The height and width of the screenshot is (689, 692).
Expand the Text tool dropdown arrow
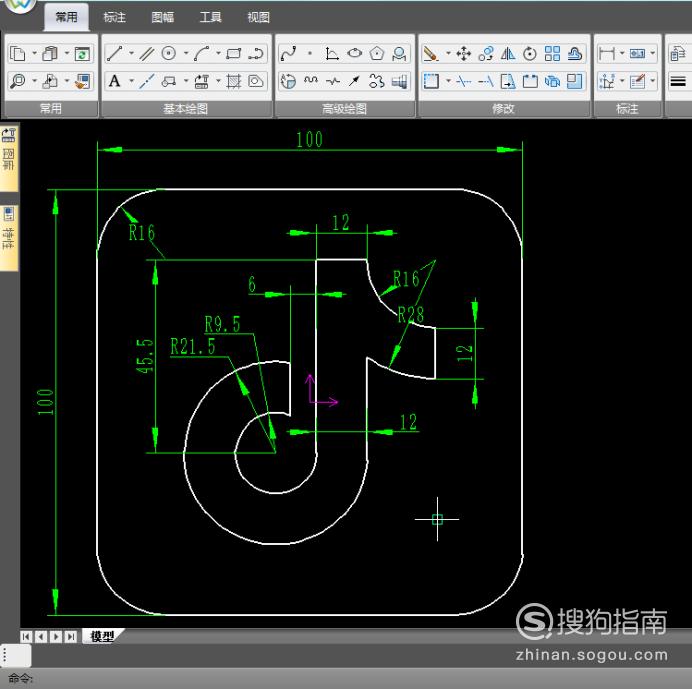(132, 81)
